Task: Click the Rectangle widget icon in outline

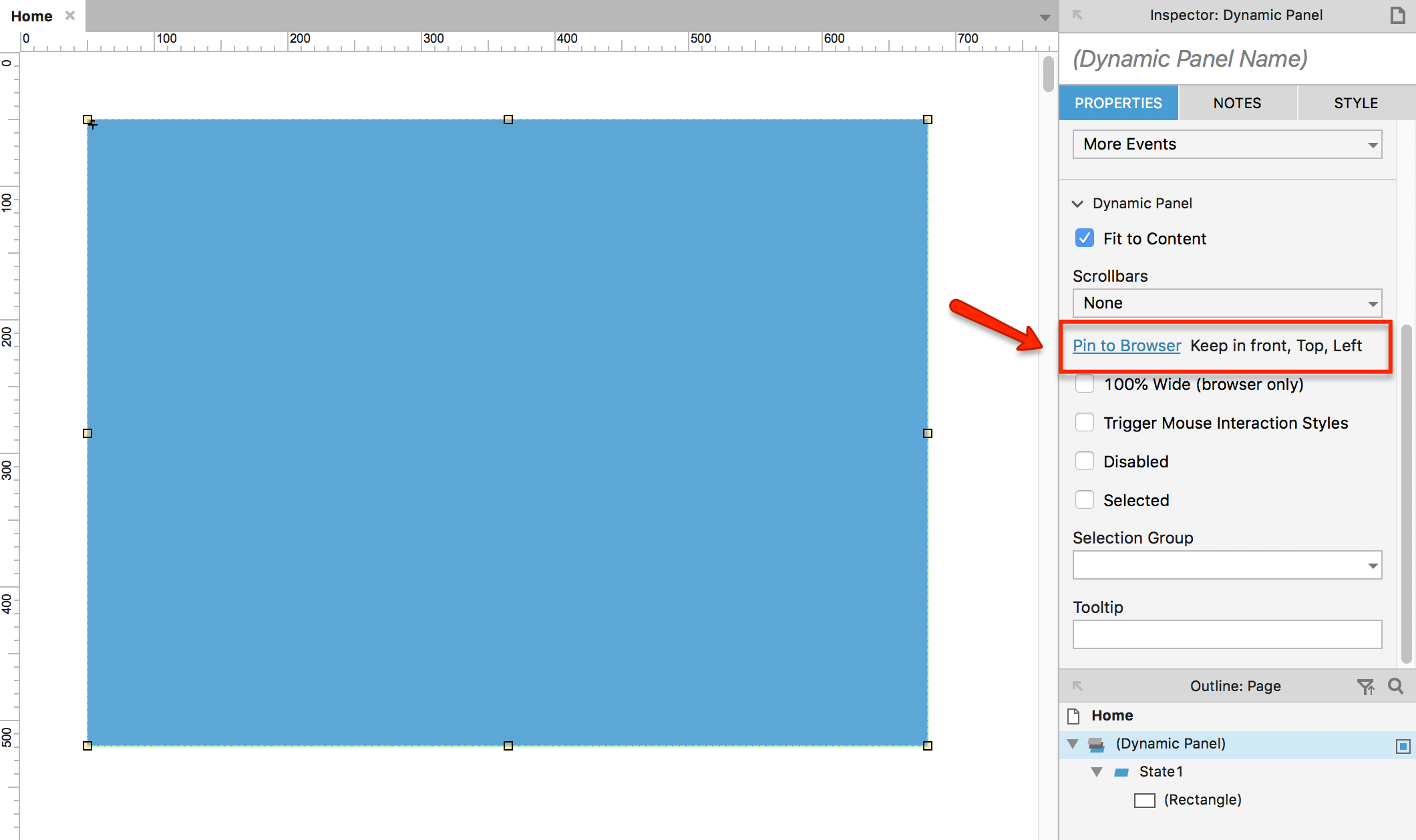Action: (x=1144, y=799)
